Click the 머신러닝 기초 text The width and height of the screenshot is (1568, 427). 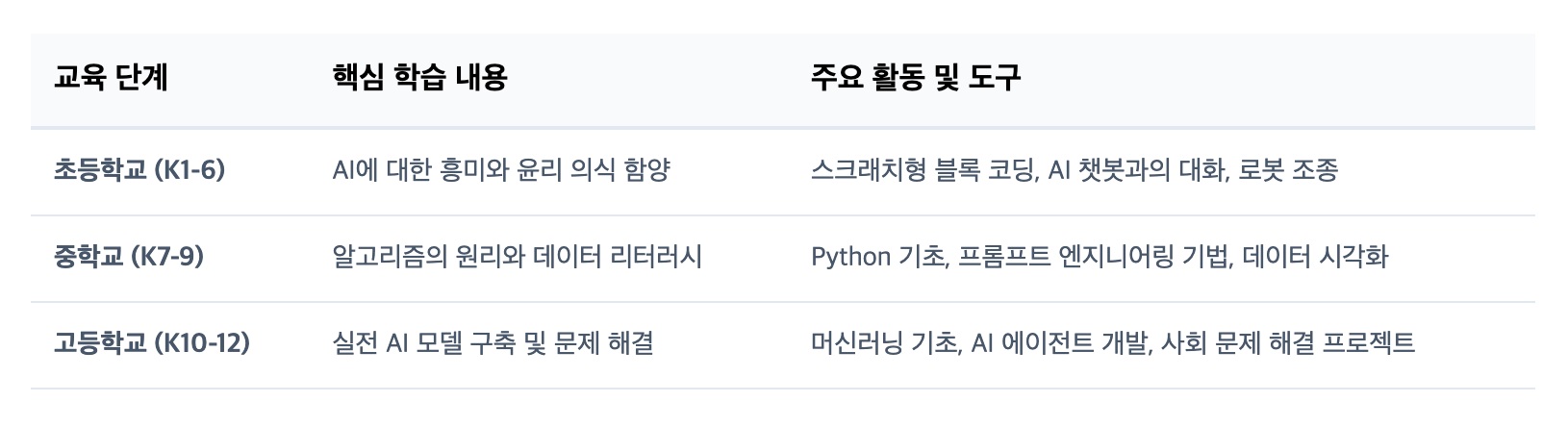click(884, 343)
